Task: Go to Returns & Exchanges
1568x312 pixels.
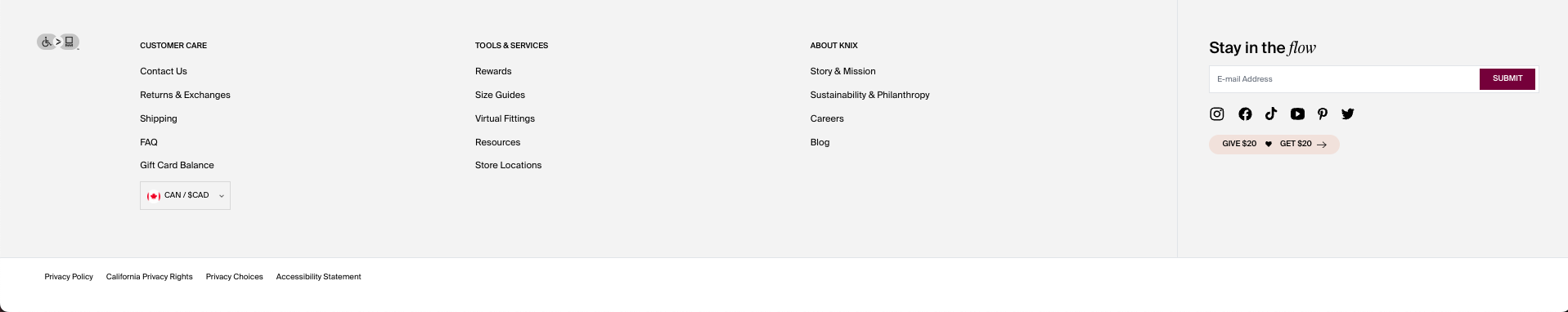Action: tap(185, 96)
